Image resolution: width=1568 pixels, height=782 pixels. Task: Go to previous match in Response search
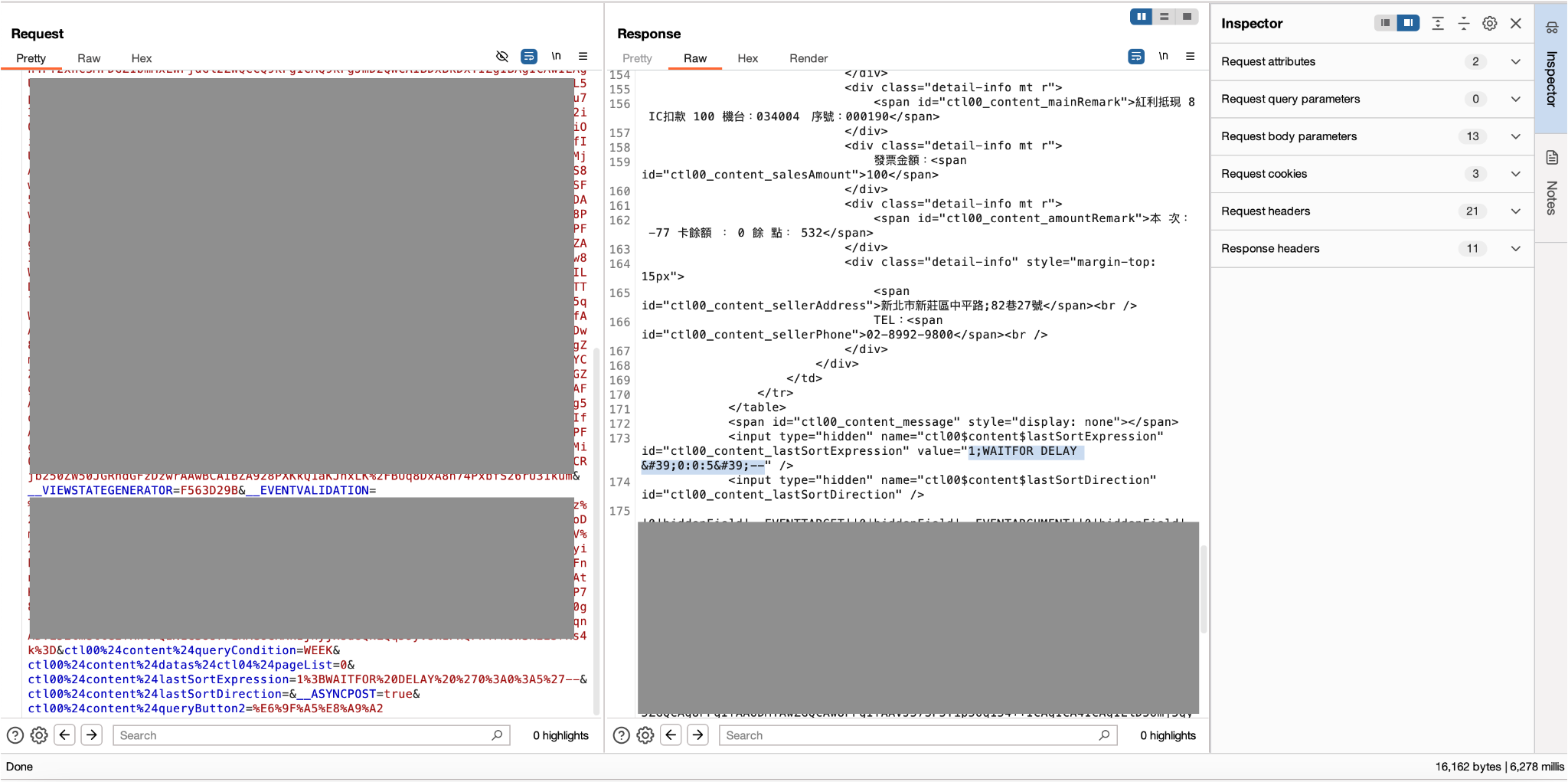tap(671, 735)
